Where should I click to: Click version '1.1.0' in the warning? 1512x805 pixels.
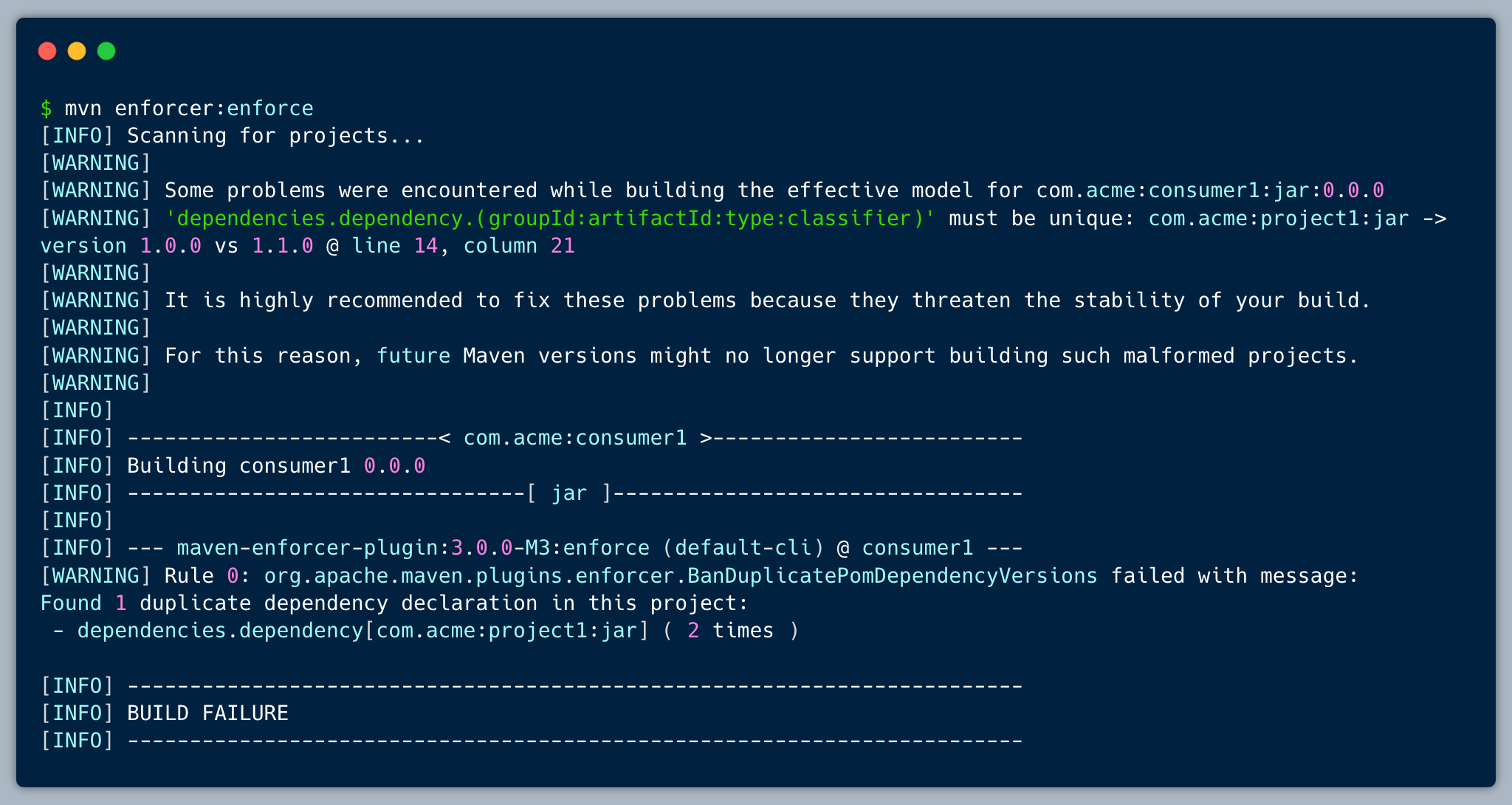tap(283, 246)
